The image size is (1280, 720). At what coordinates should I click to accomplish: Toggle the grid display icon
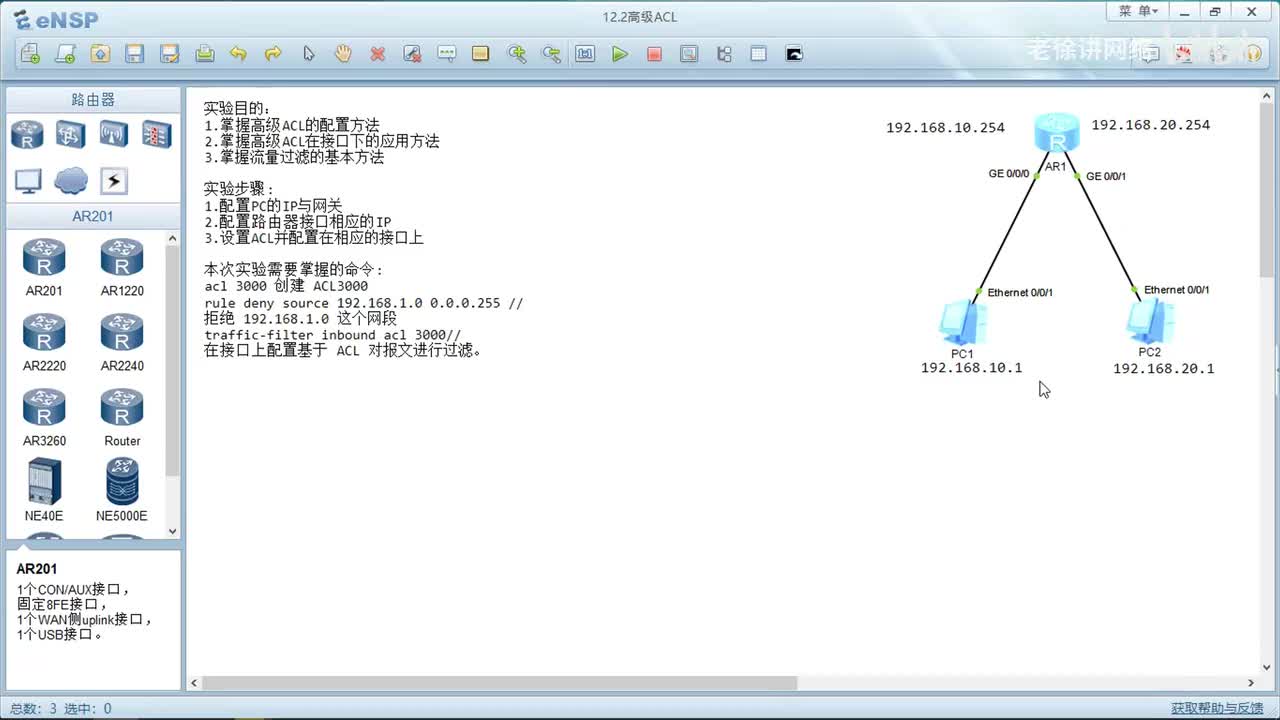tap(759, 54)
